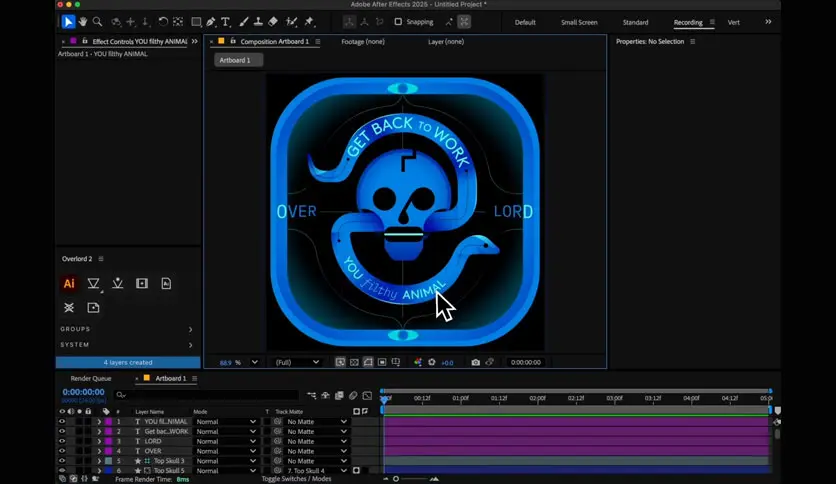Select the Layer (none) tab
The height and width of the screenshot is (484, 836).
coord(446,42)
